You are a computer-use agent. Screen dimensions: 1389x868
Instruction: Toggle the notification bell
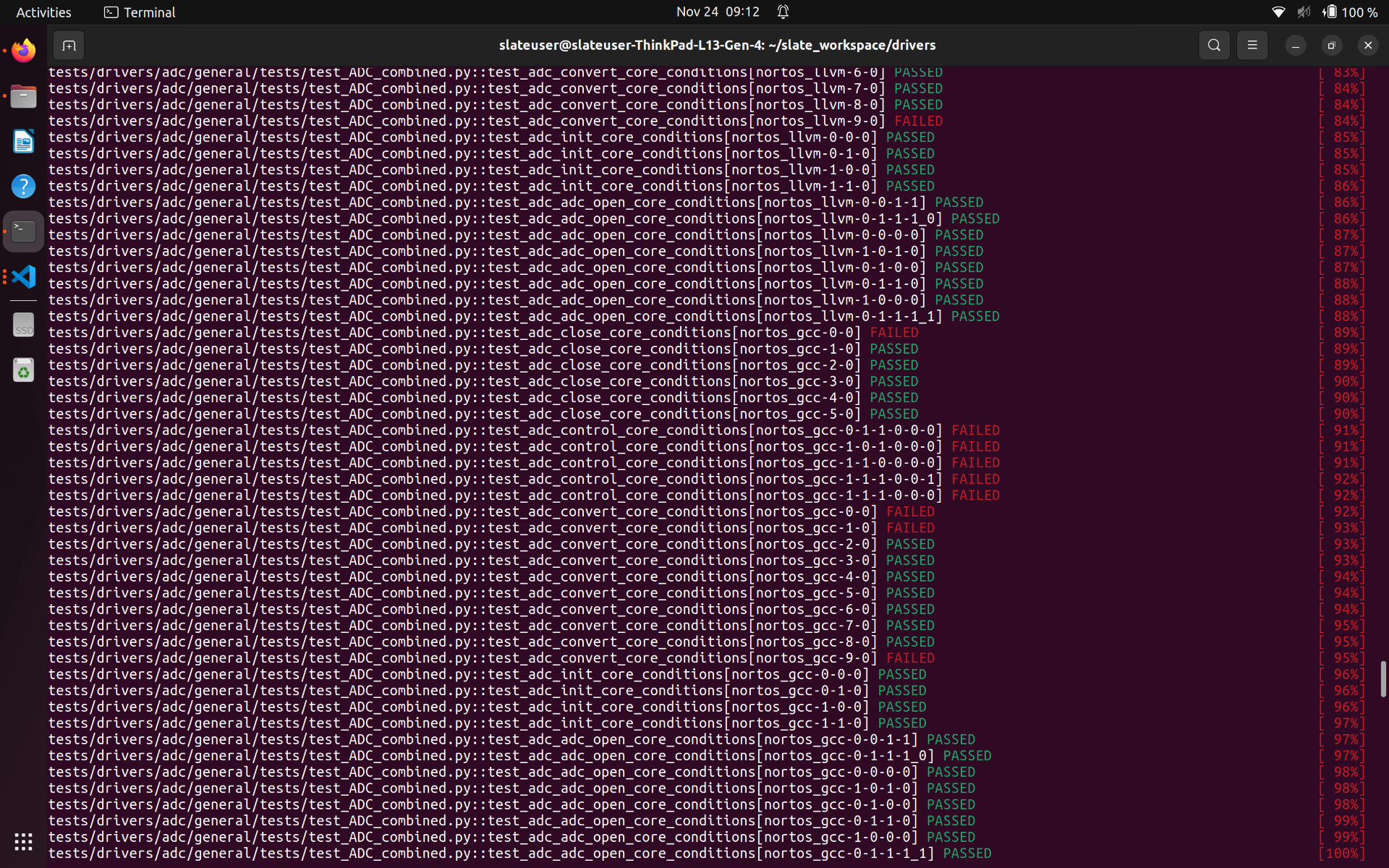[783, 12]
